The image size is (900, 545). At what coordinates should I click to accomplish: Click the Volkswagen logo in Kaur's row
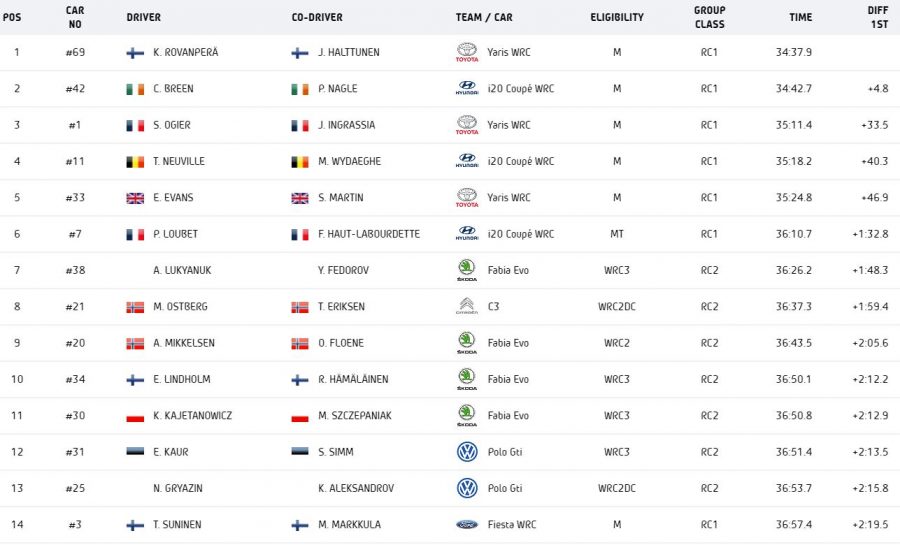[x=467, y=452]
